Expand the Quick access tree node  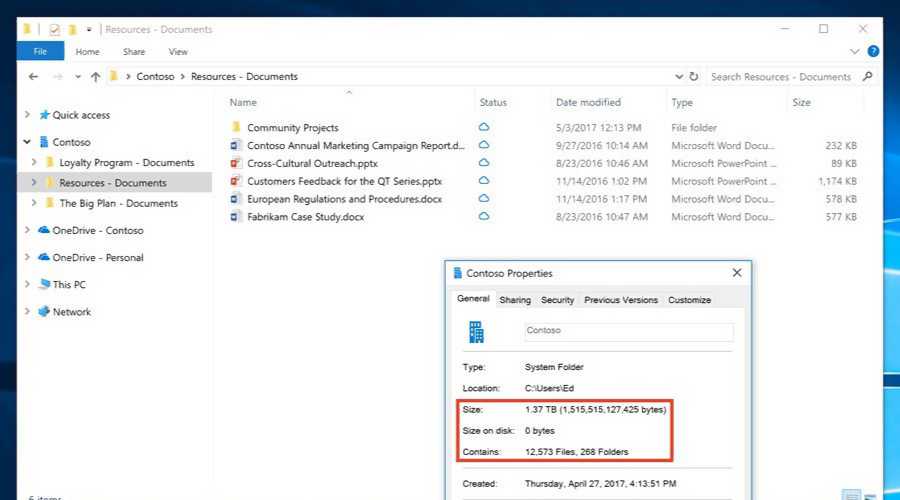pos(27,114)
